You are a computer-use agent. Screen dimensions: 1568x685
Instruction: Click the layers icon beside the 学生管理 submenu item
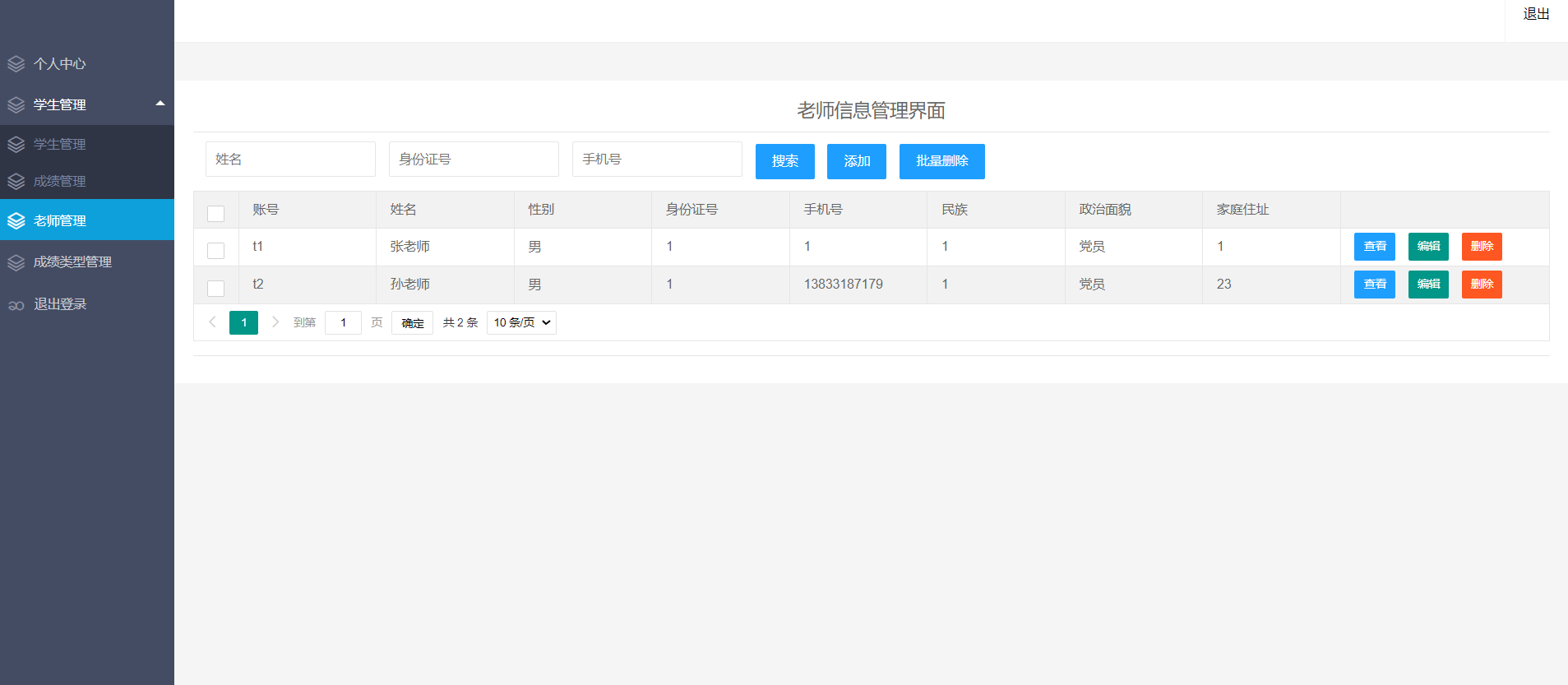tap(16, 144)
